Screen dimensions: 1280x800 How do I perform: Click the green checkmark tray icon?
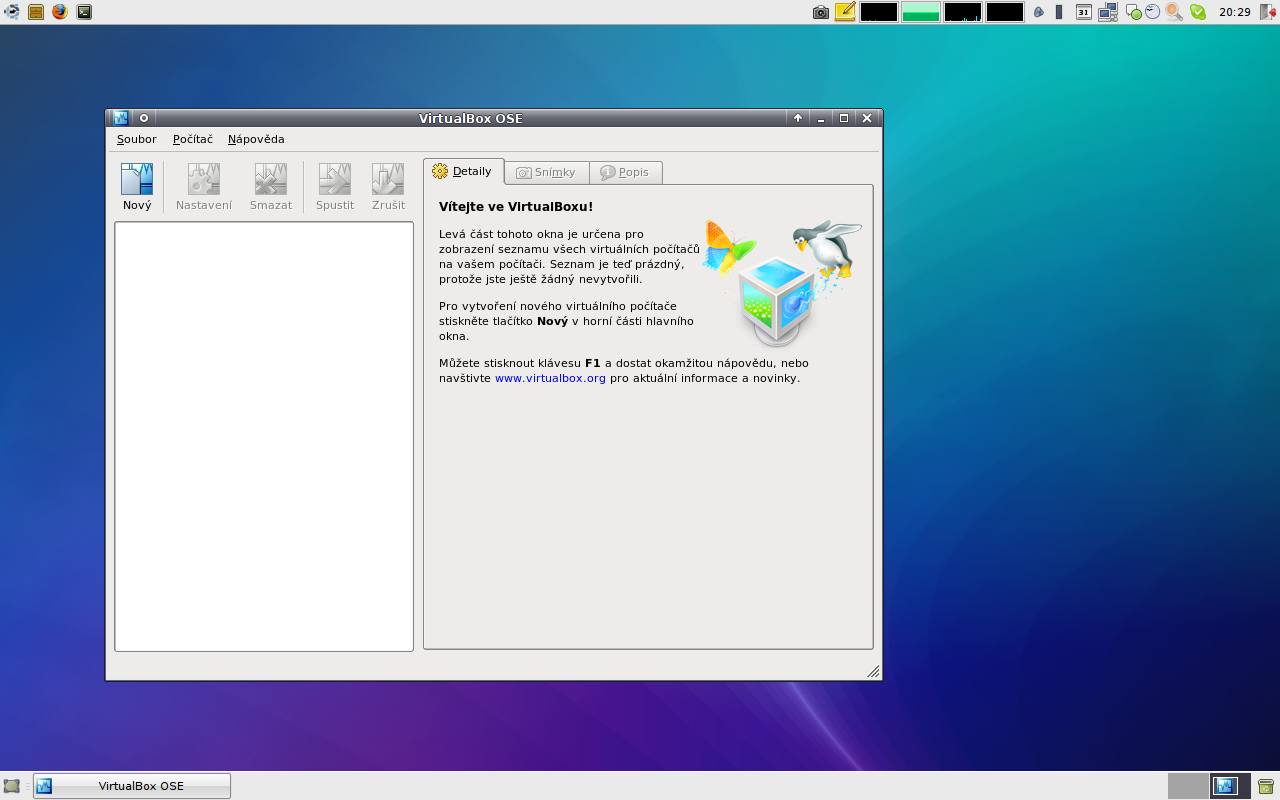(x=1197, y=12)
